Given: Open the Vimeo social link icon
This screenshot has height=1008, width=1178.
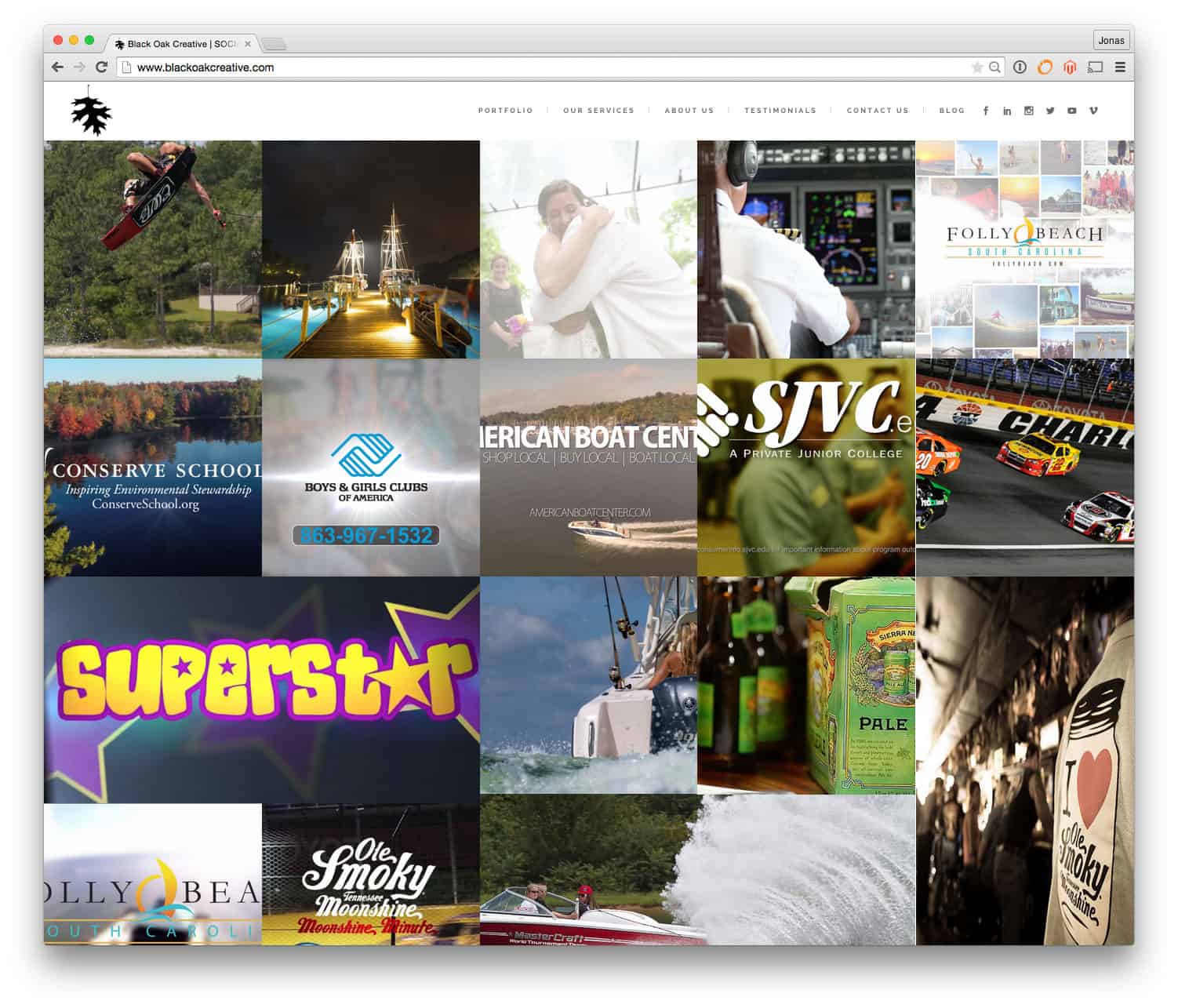Looking at the screenshot, I should pyautogui.click(x=1093, y=111).
